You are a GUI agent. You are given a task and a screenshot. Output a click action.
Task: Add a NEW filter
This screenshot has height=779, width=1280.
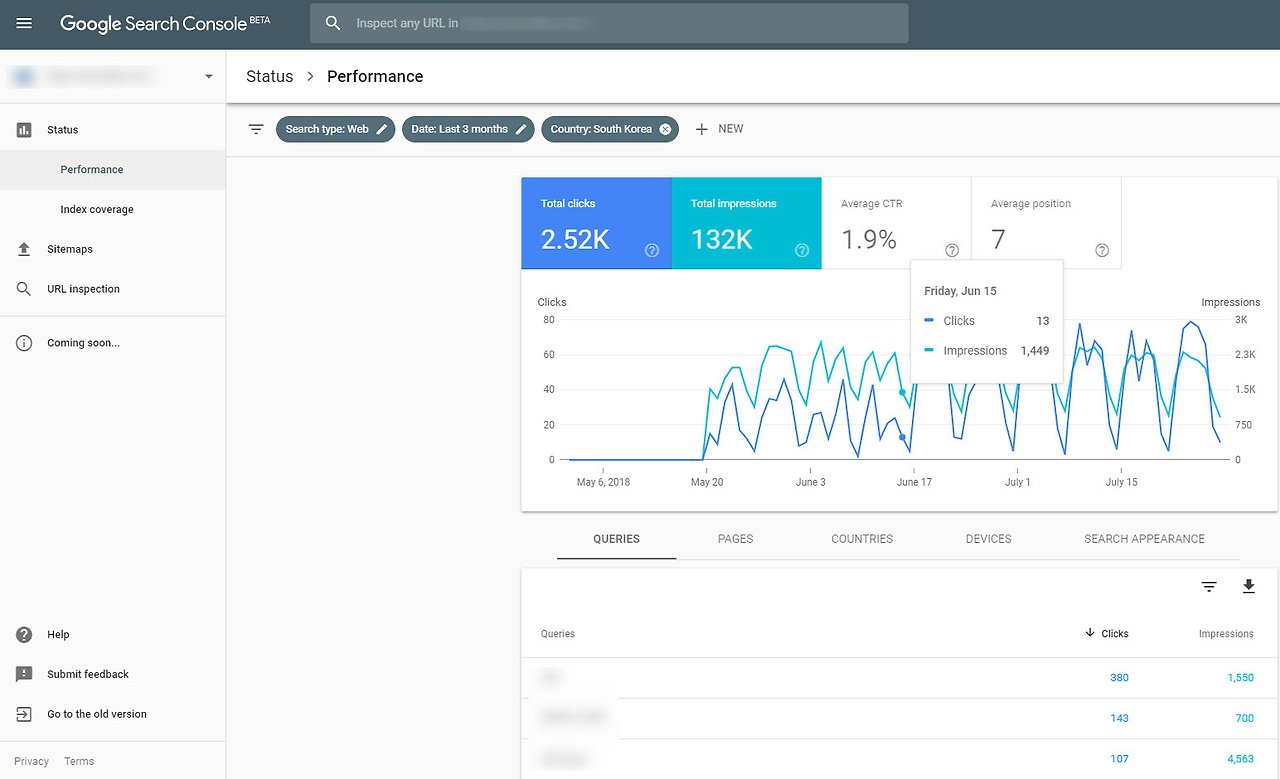pyautogui.click(x=719, y=129)
